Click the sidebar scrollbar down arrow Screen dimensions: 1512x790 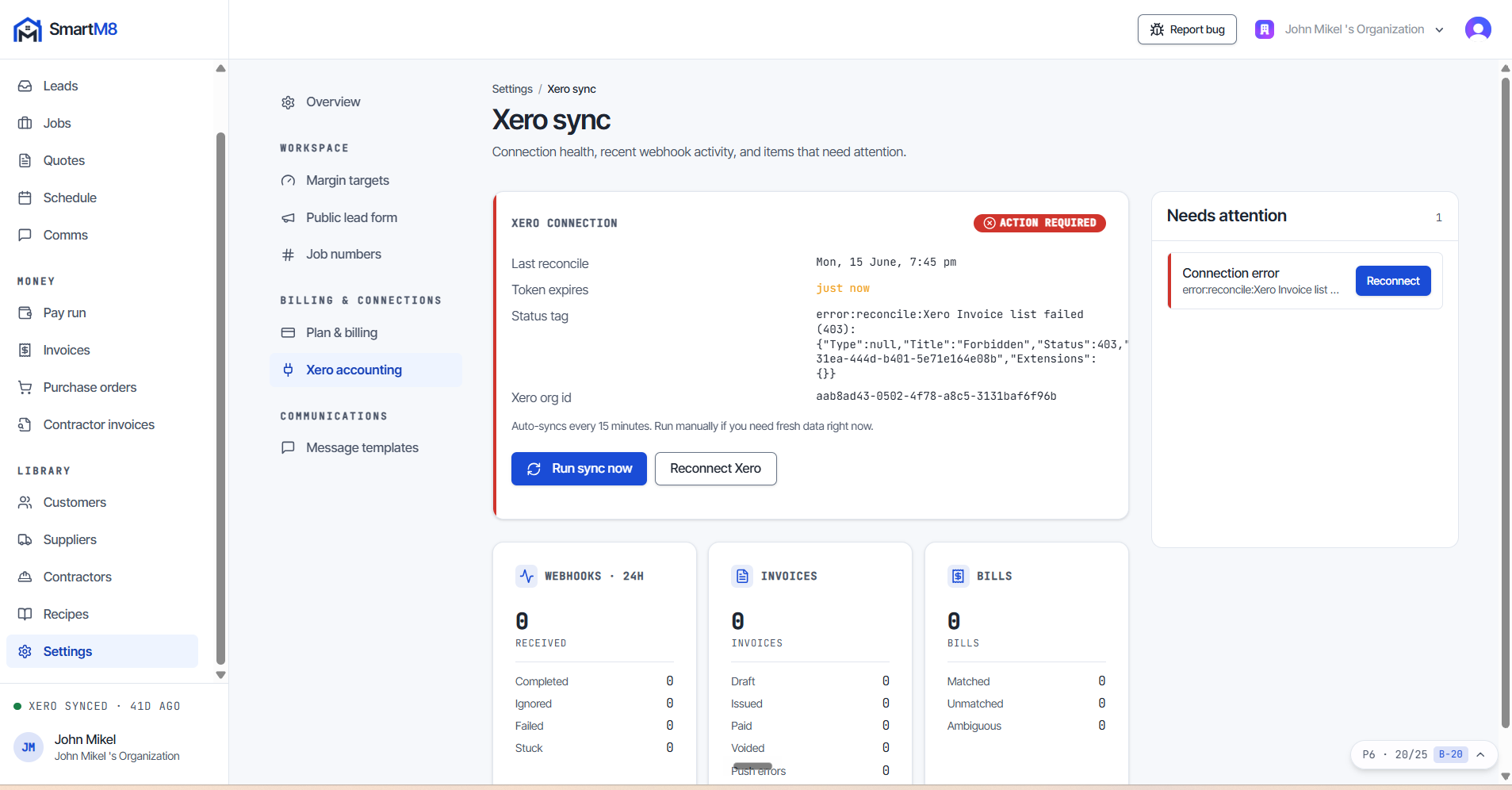tap(221, 675)
